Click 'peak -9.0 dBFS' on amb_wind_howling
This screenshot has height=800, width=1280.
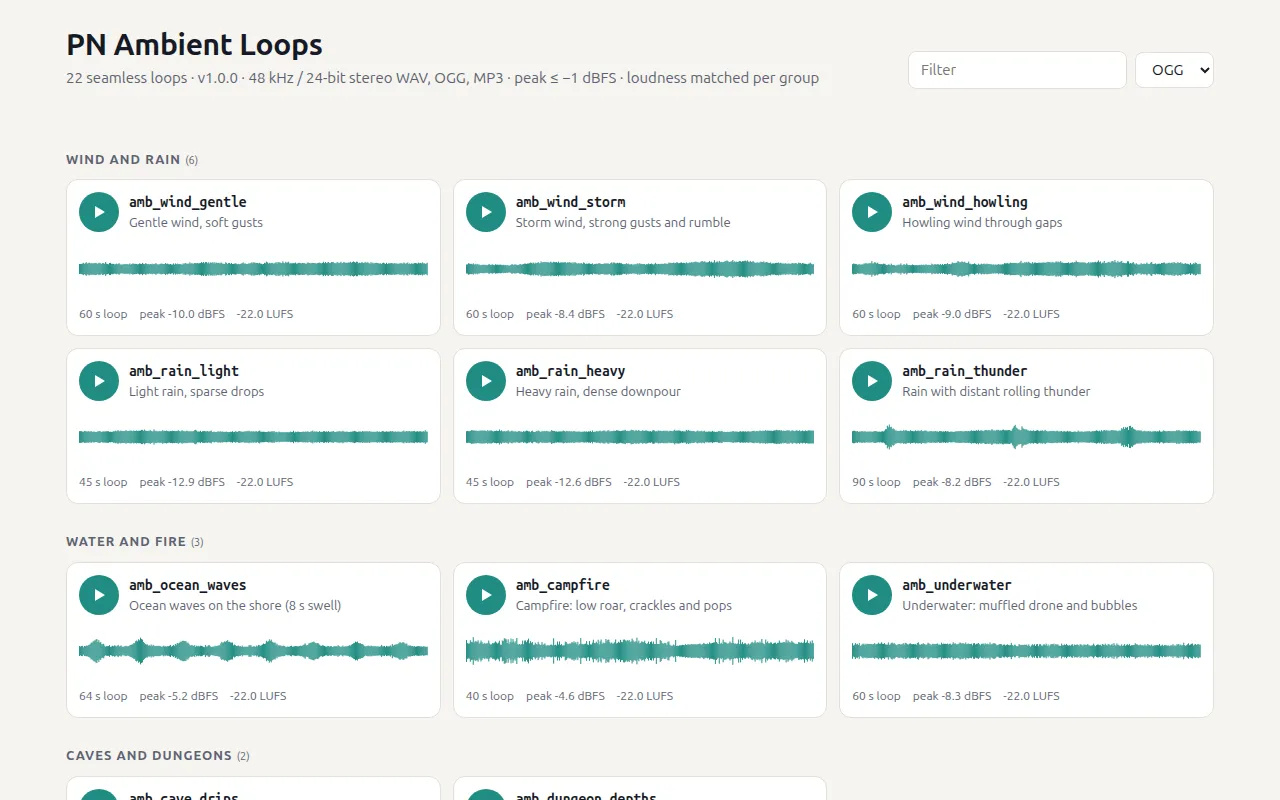(x=952, y=314)
